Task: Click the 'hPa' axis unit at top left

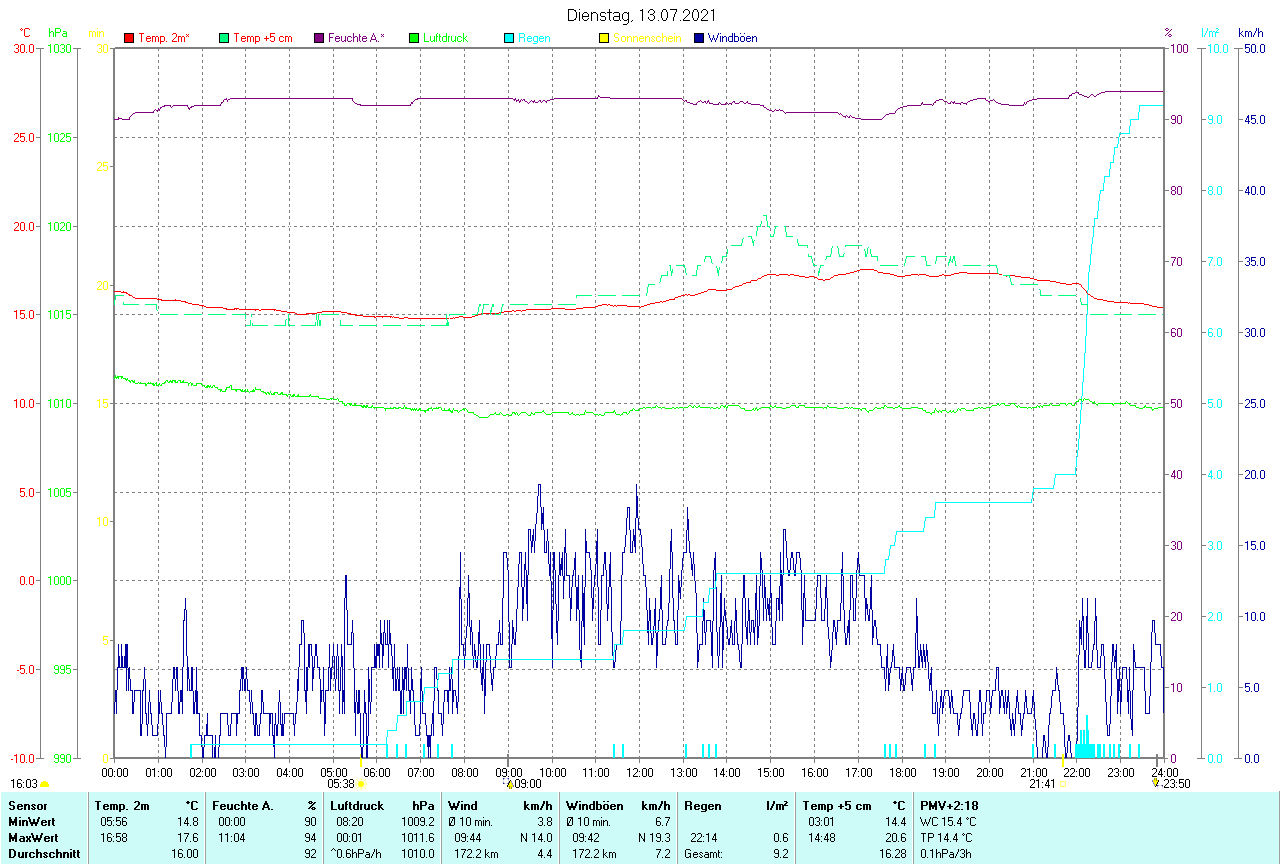Action: tap(57, 33)
